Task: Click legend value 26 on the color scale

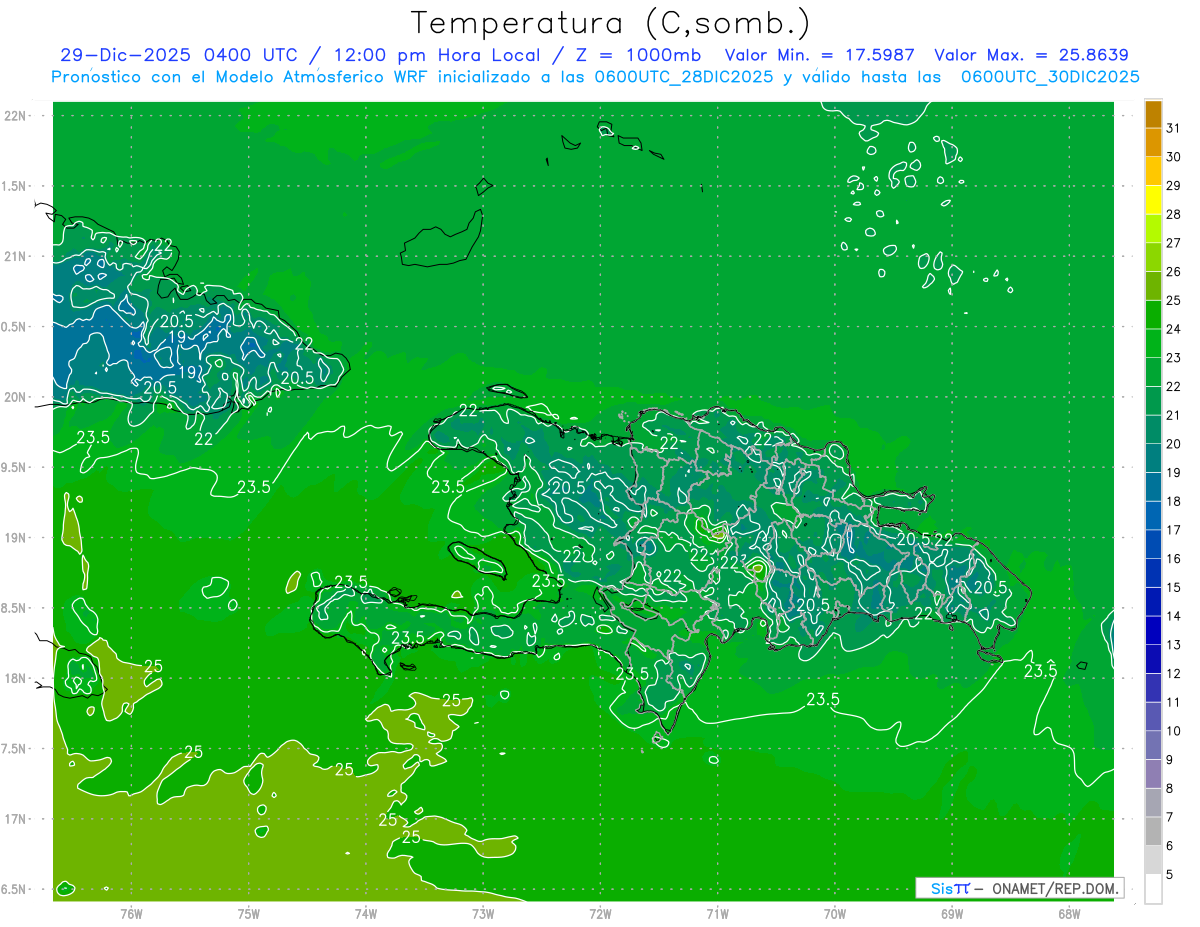Action: pos(1173,272)
